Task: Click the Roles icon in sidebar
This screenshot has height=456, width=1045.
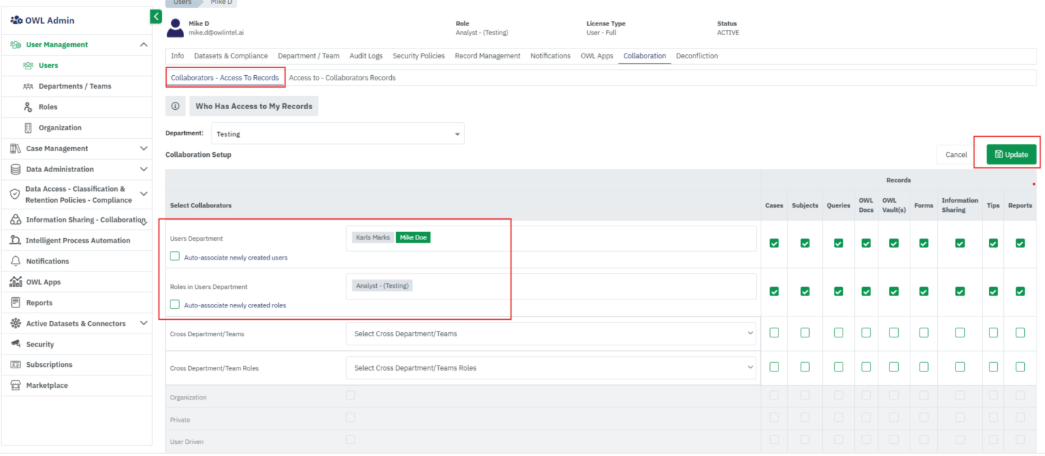Action: tap(28, 107)
